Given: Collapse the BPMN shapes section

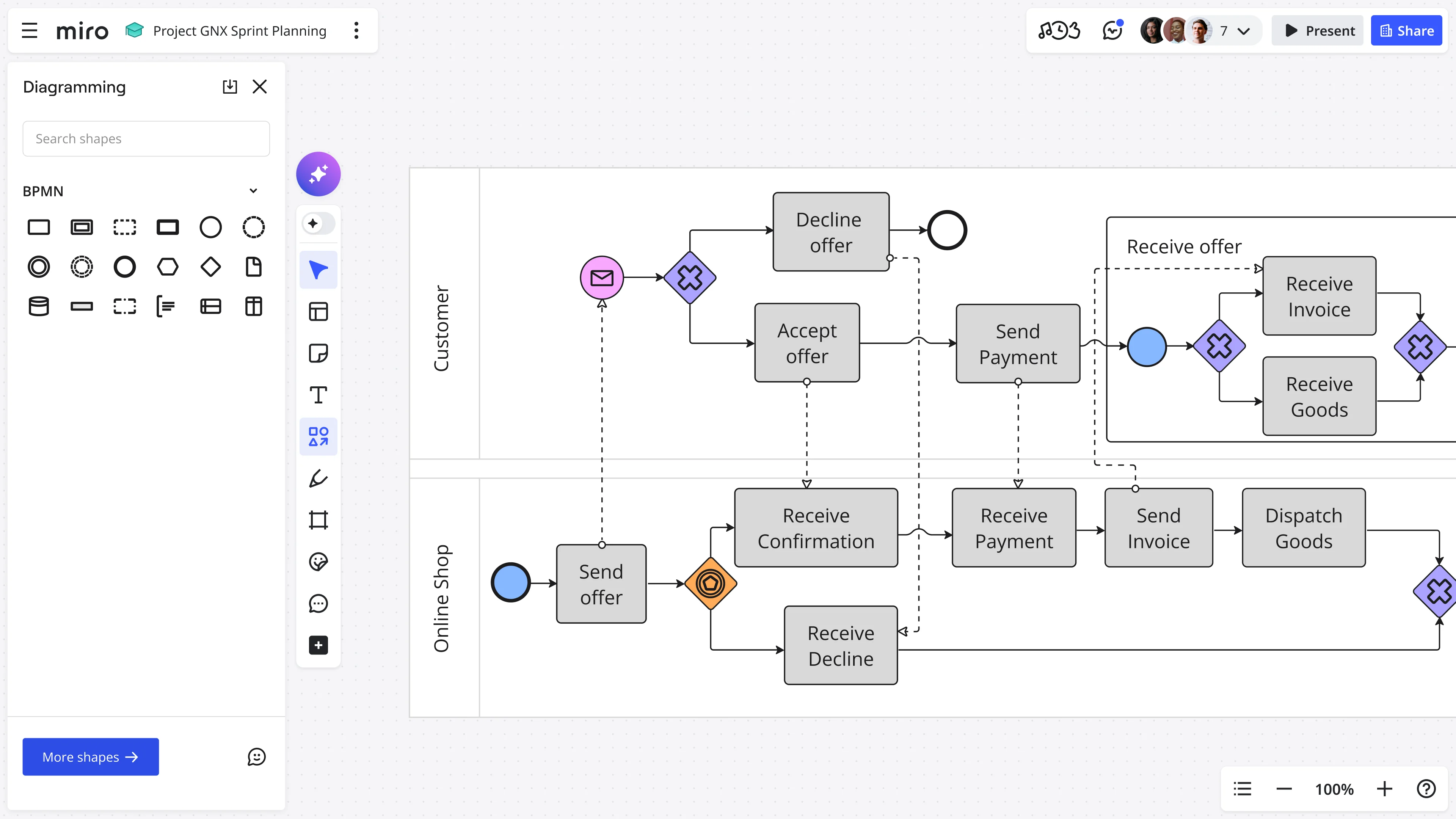Looking at the screenshot, I should coord(253,191).
